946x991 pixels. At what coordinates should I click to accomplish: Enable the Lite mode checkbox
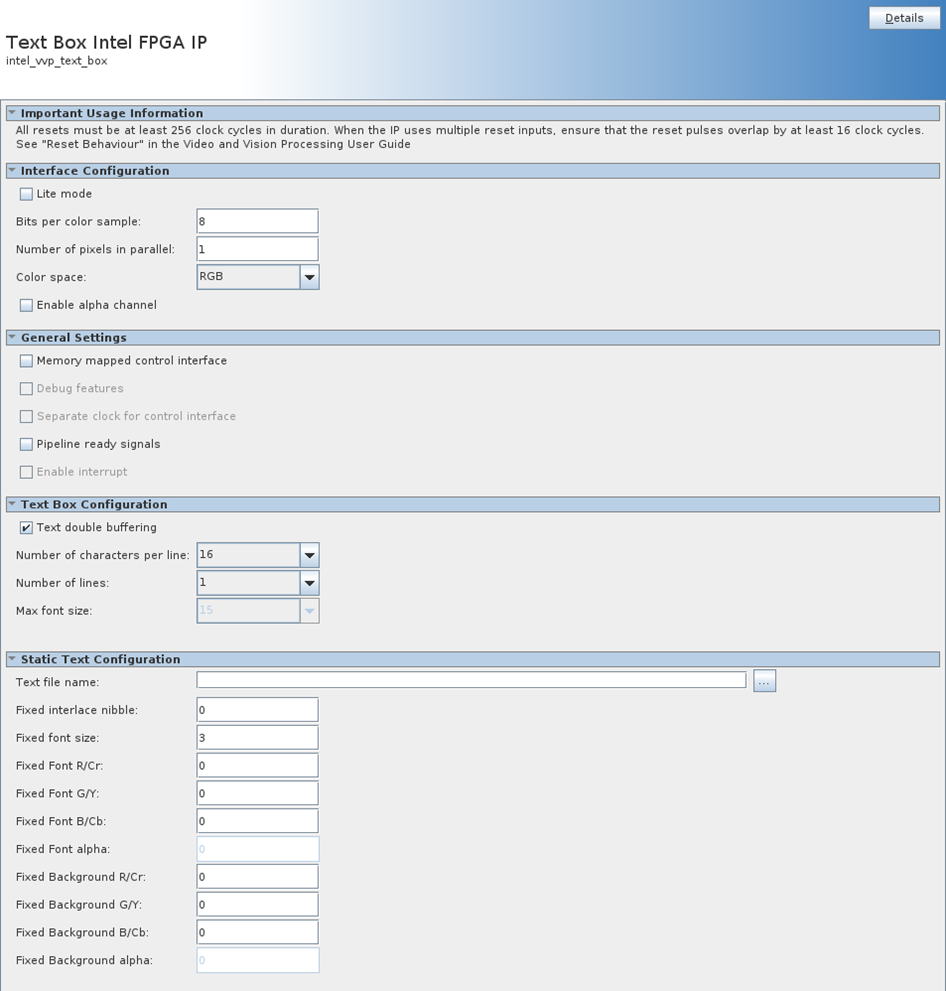26,194
